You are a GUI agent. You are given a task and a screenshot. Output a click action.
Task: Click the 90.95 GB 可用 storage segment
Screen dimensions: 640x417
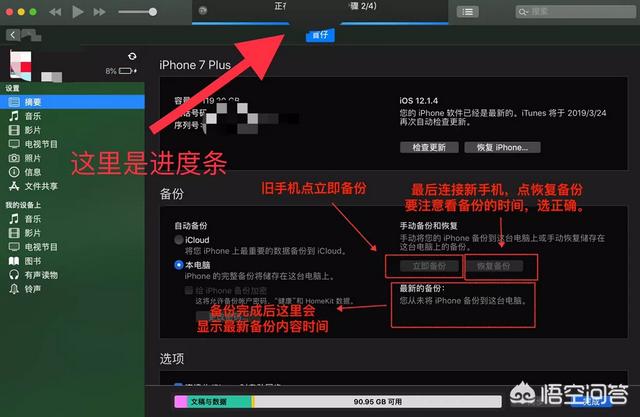coord(378,402)
